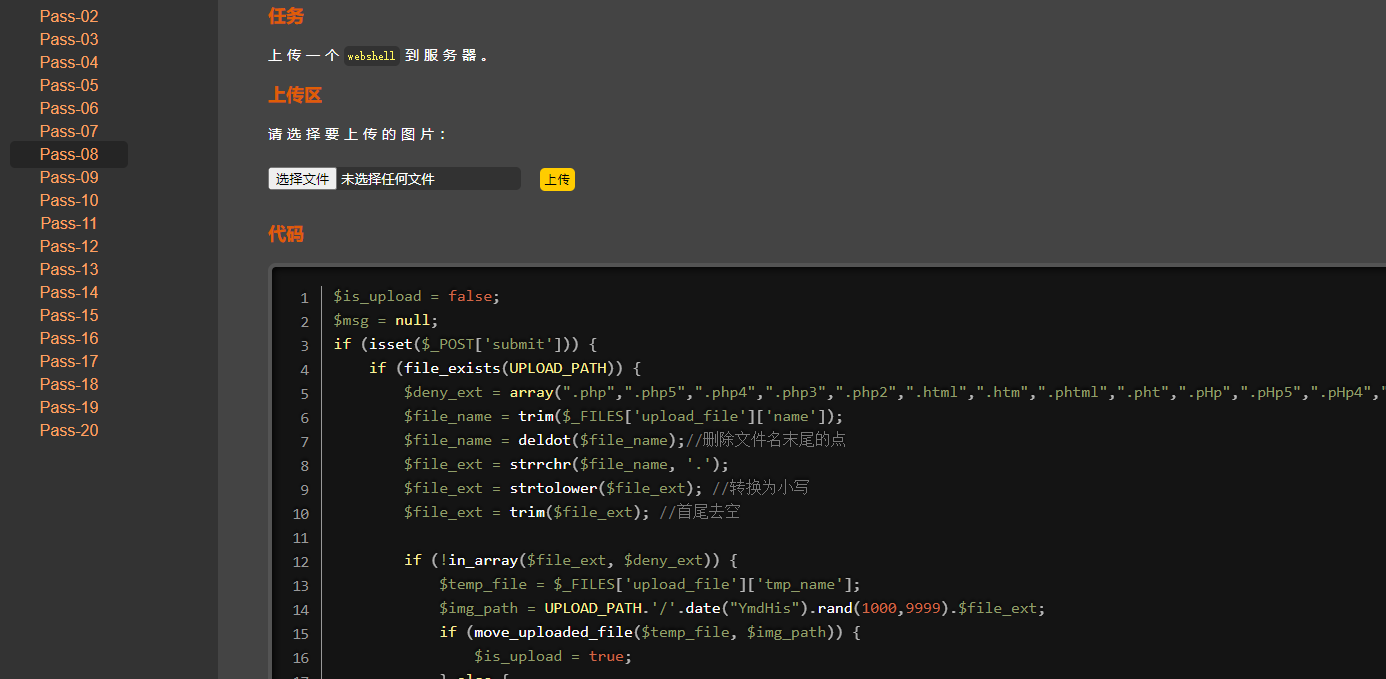Screen dimensions: 1386x679
Task: Go to Pass-12 level
Action: [69, 246]
